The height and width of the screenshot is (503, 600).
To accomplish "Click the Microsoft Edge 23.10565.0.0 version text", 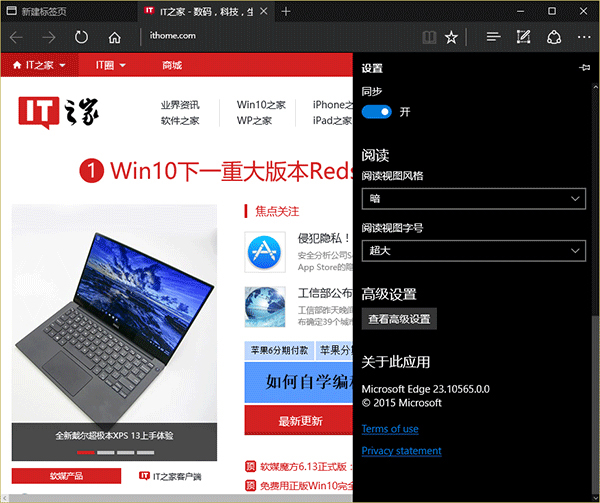I will coord(426,389).
